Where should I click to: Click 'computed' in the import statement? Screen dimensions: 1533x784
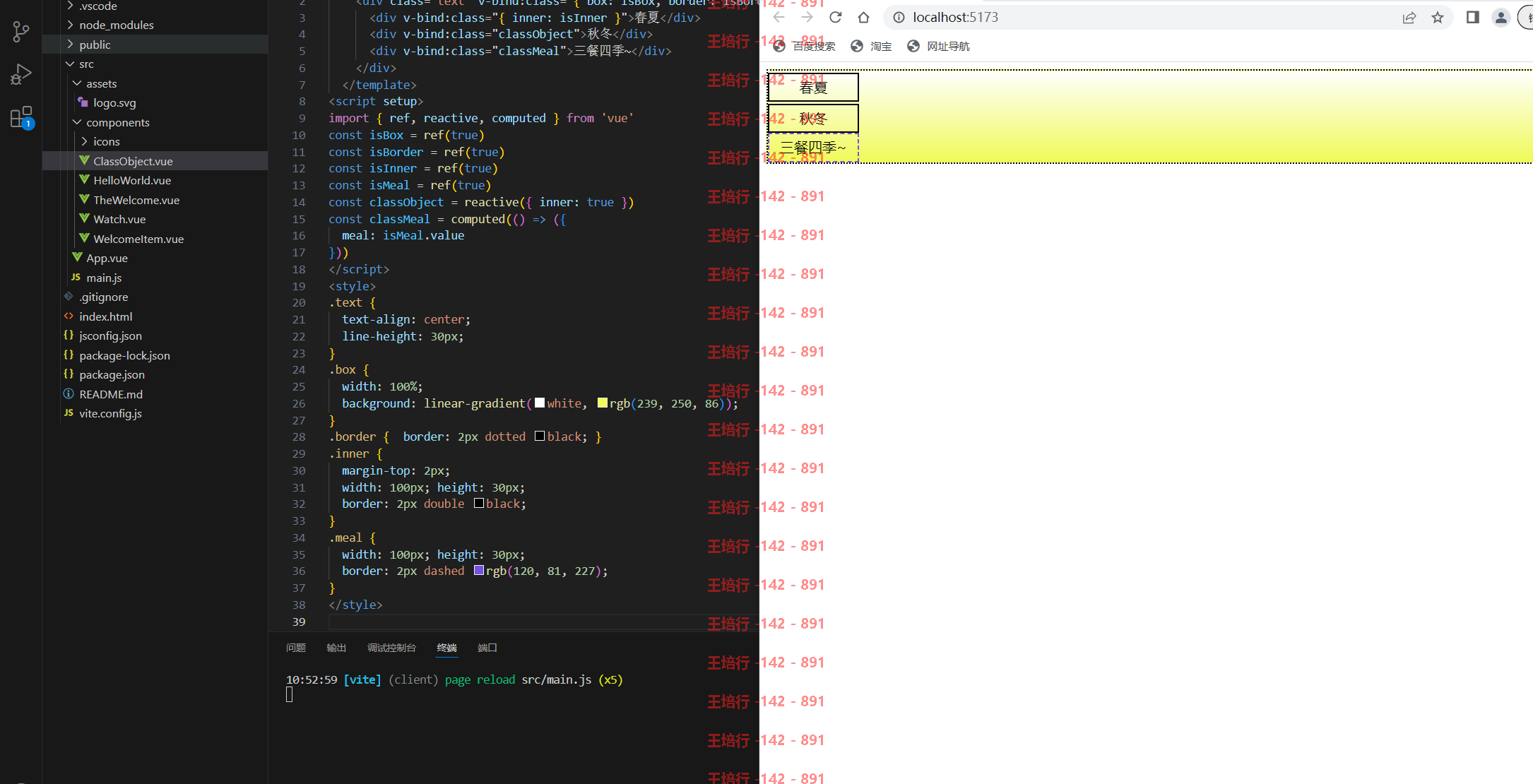(519, 118)
